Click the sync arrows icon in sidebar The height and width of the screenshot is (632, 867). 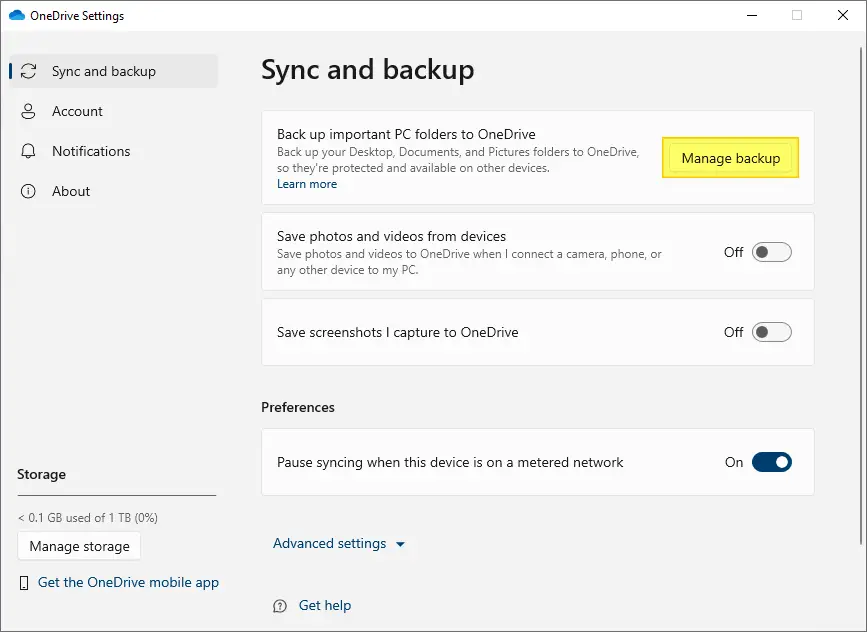pos(28,71)
